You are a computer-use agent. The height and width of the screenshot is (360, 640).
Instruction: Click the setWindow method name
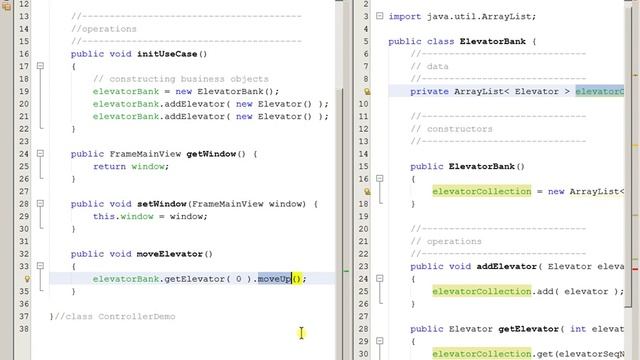tap(162, 204)
